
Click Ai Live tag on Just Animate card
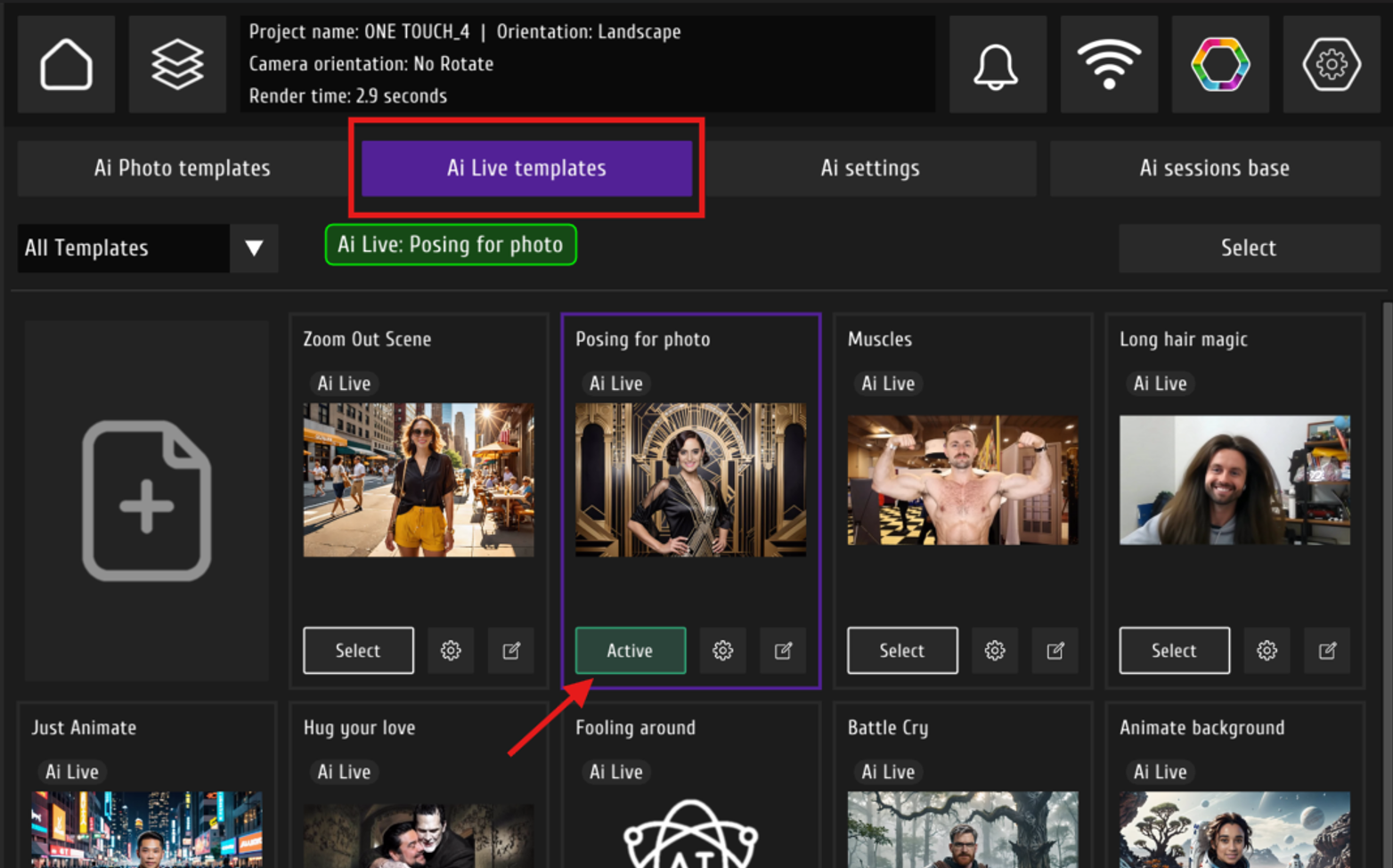coord(72,772)
